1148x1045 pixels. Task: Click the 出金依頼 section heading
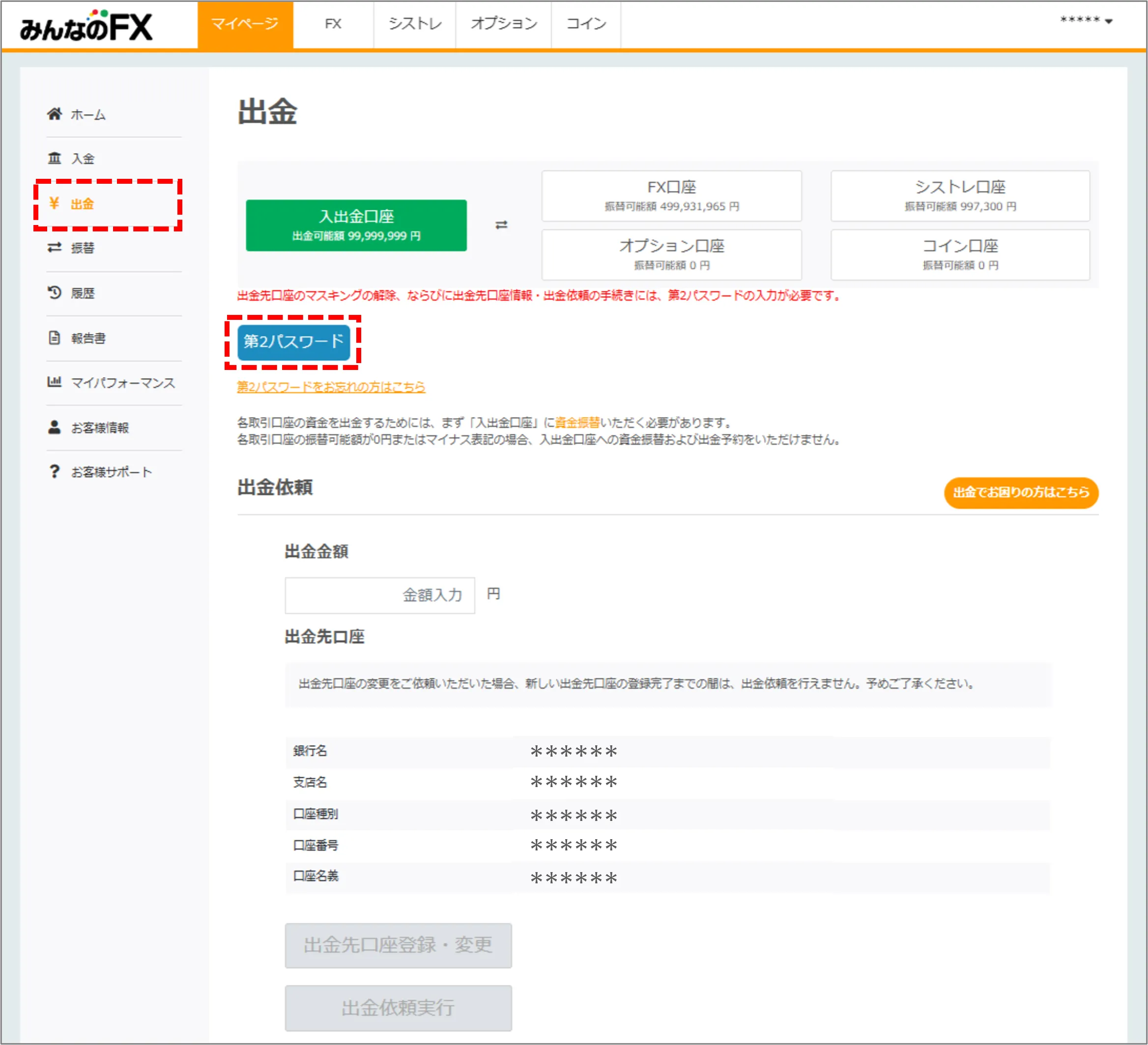tap(275, 488)
